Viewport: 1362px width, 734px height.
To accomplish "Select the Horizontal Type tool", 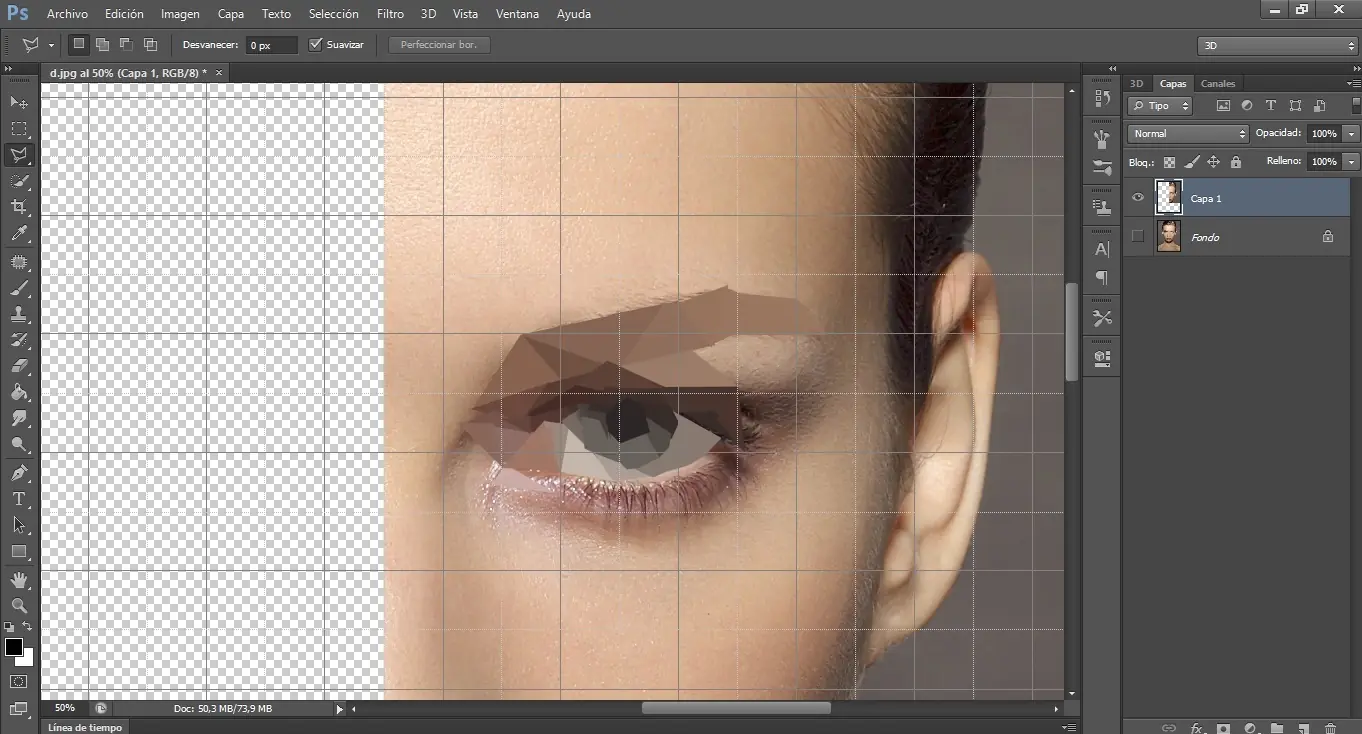I will [x=19, y=499].
